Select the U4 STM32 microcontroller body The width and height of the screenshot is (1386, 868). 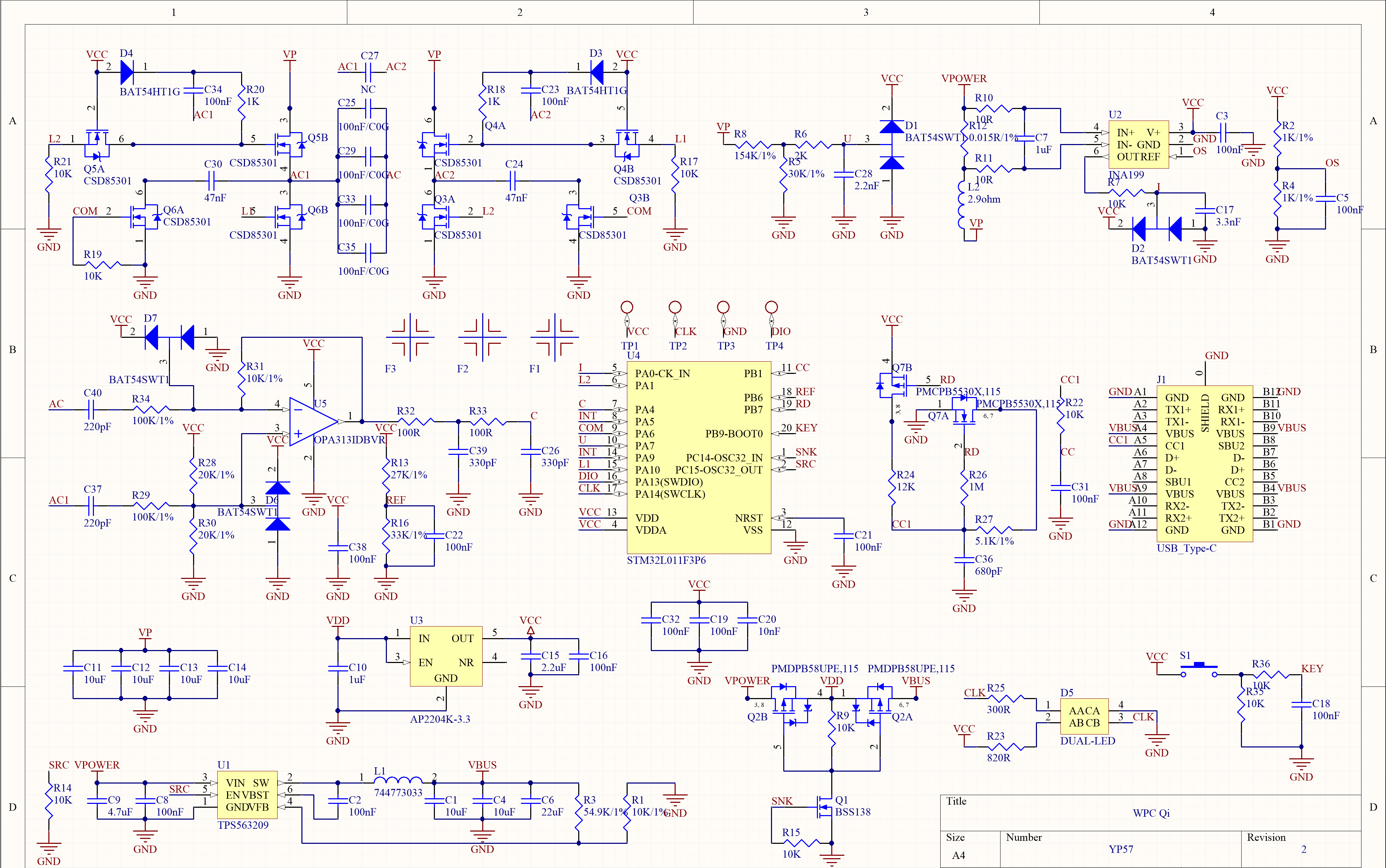click(699, 458)
